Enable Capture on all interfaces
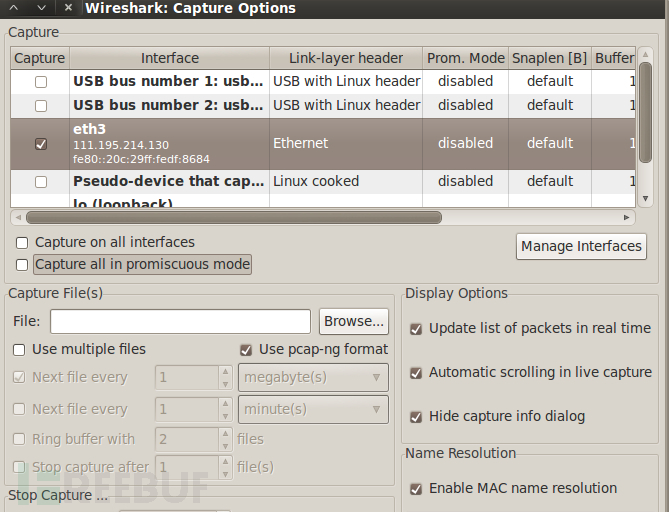Viewport: 669px width, 512px height. [22, 242]
